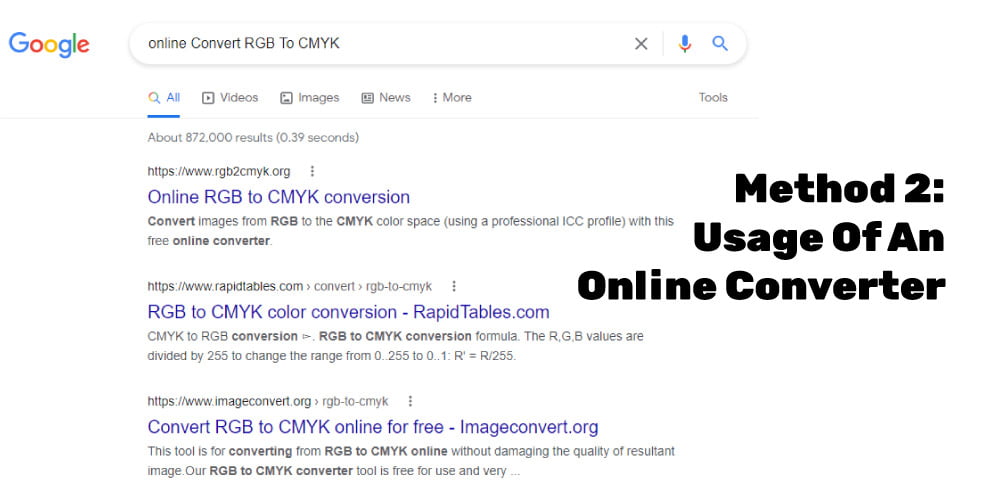Click the blue magnifier search icon

720,43
